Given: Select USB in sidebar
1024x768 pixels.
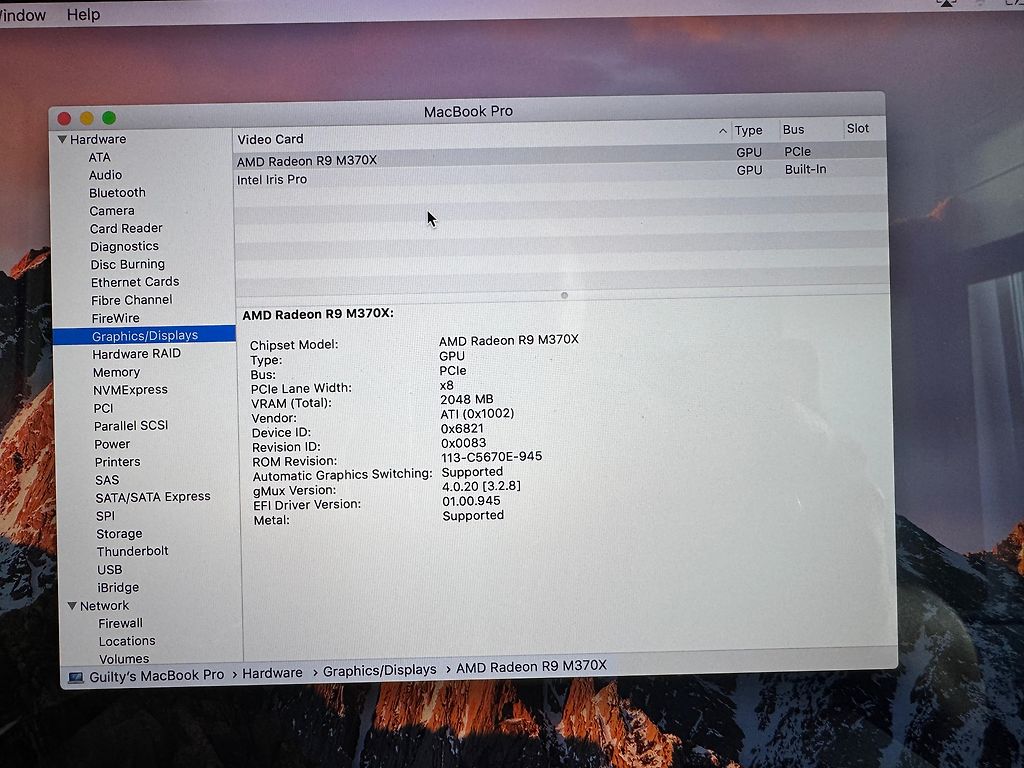Looking at the screenshot, I should point(109,569).
